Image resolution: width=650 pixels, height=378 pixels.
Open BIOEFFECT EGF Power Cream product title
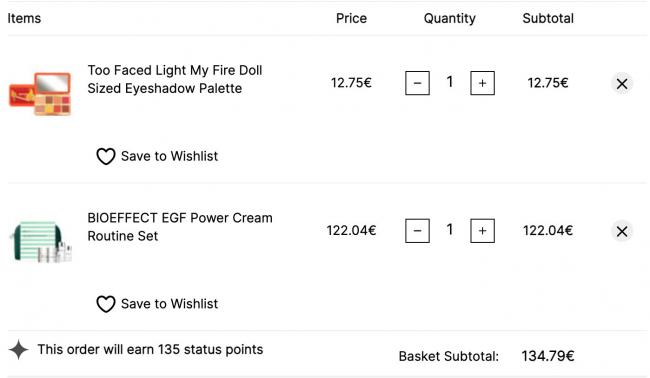point(180,227)
